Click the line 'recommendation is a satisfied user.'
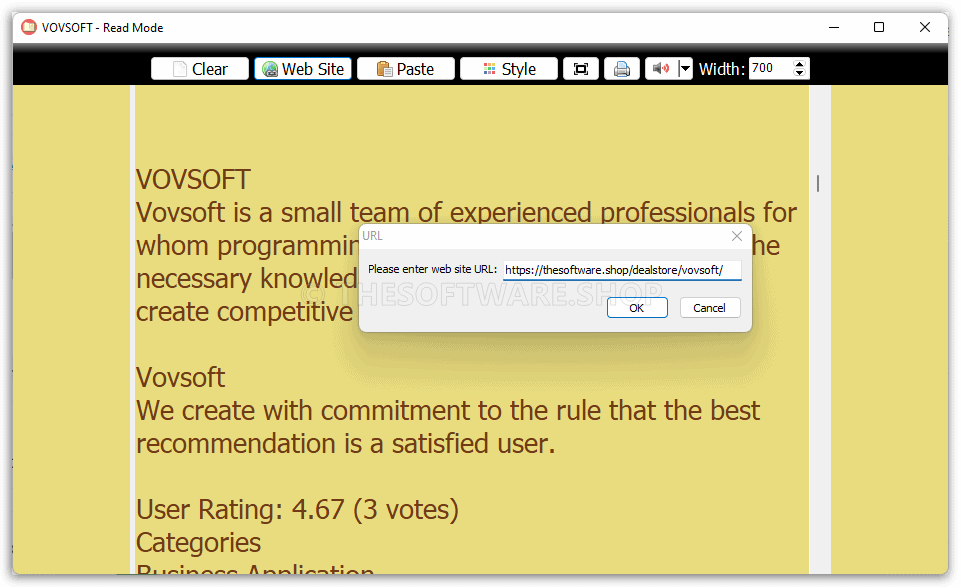 tap(346, 444)
